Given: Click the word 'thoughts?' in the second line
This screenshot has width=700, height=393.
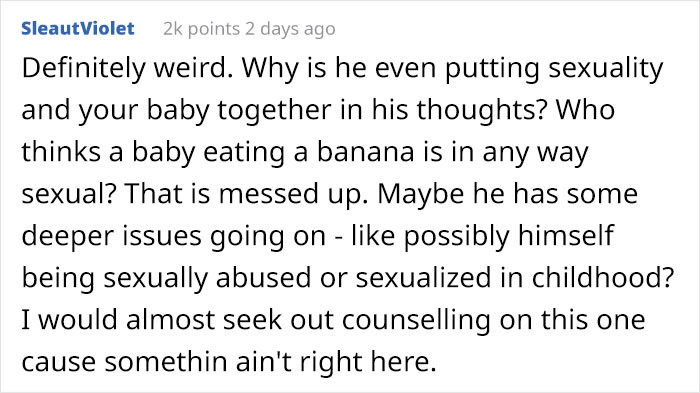Looking at the screenshot, I should coord(482,109).
